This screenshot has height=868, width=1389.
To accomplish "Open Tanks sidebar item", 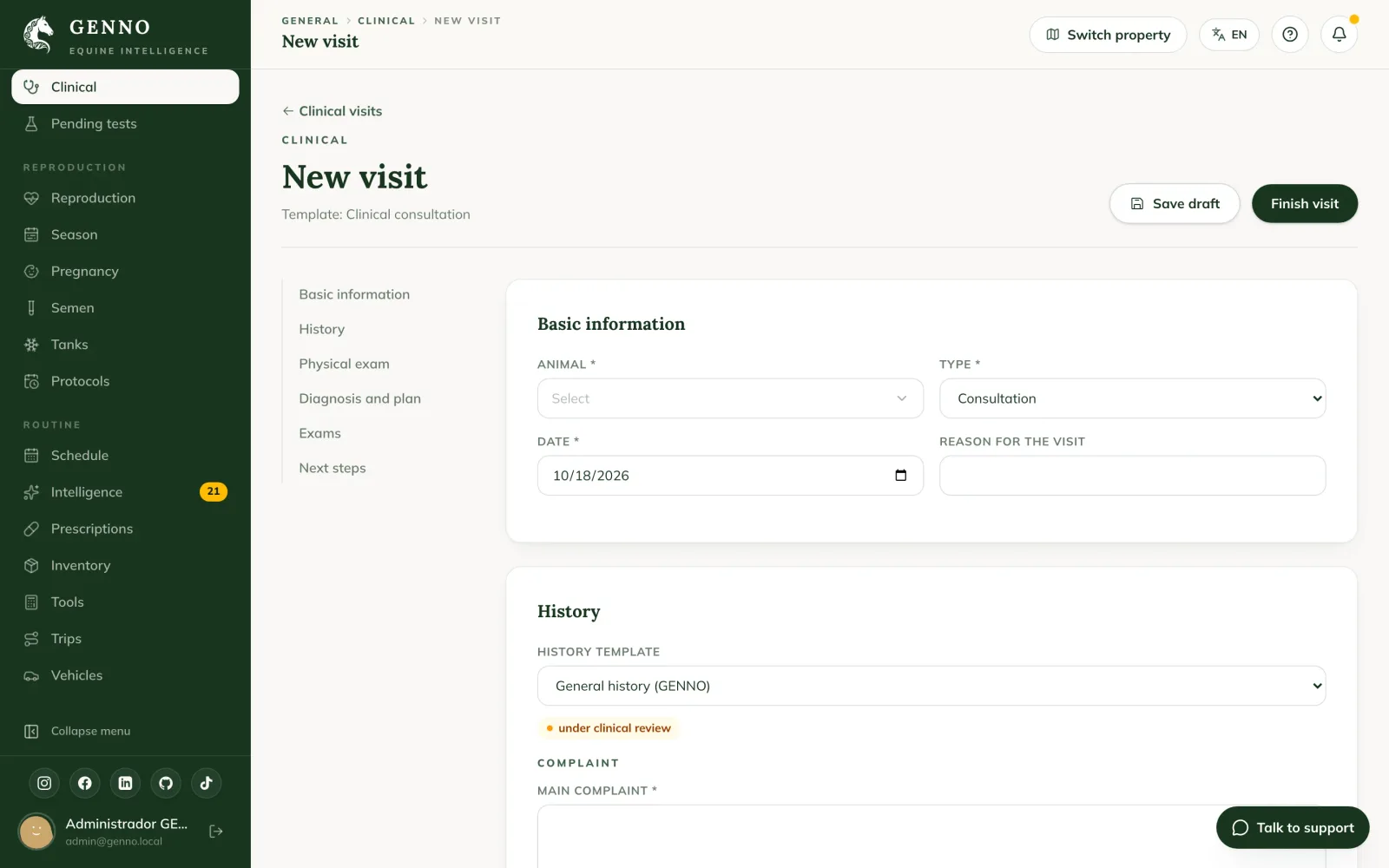I will (125, 345).
